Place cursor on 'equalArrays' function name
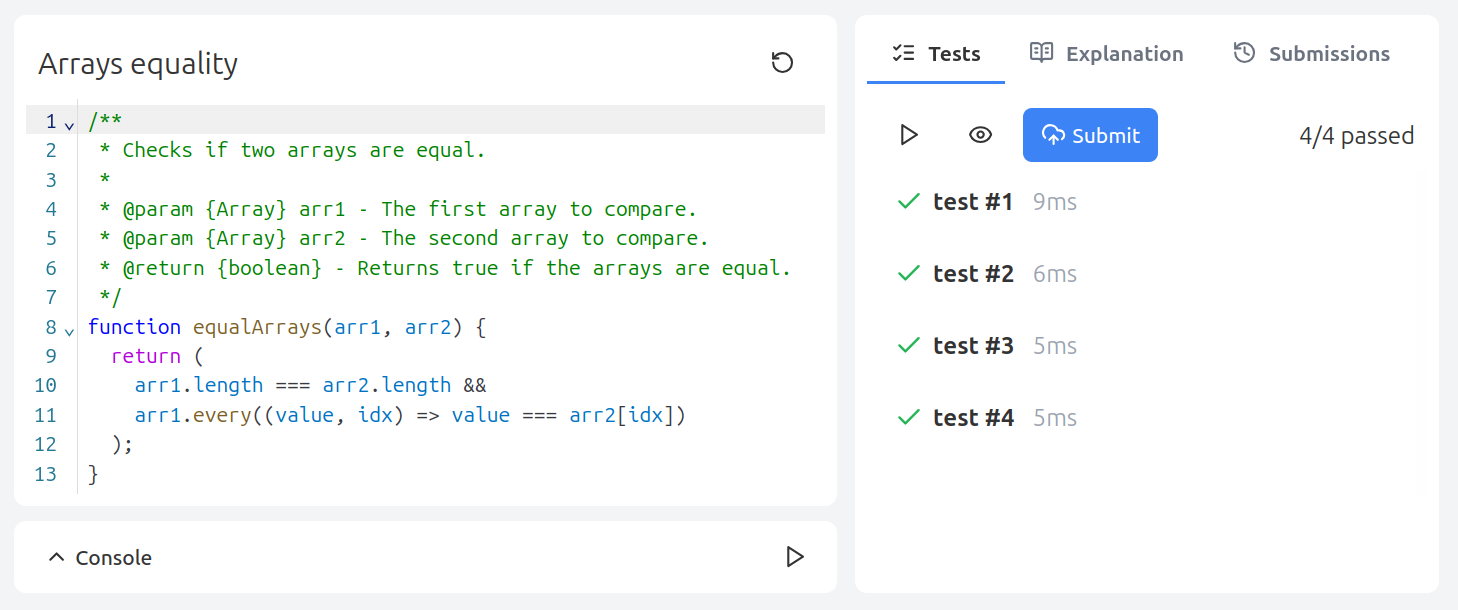This screenshot has width=1458, height=610. 258,327
